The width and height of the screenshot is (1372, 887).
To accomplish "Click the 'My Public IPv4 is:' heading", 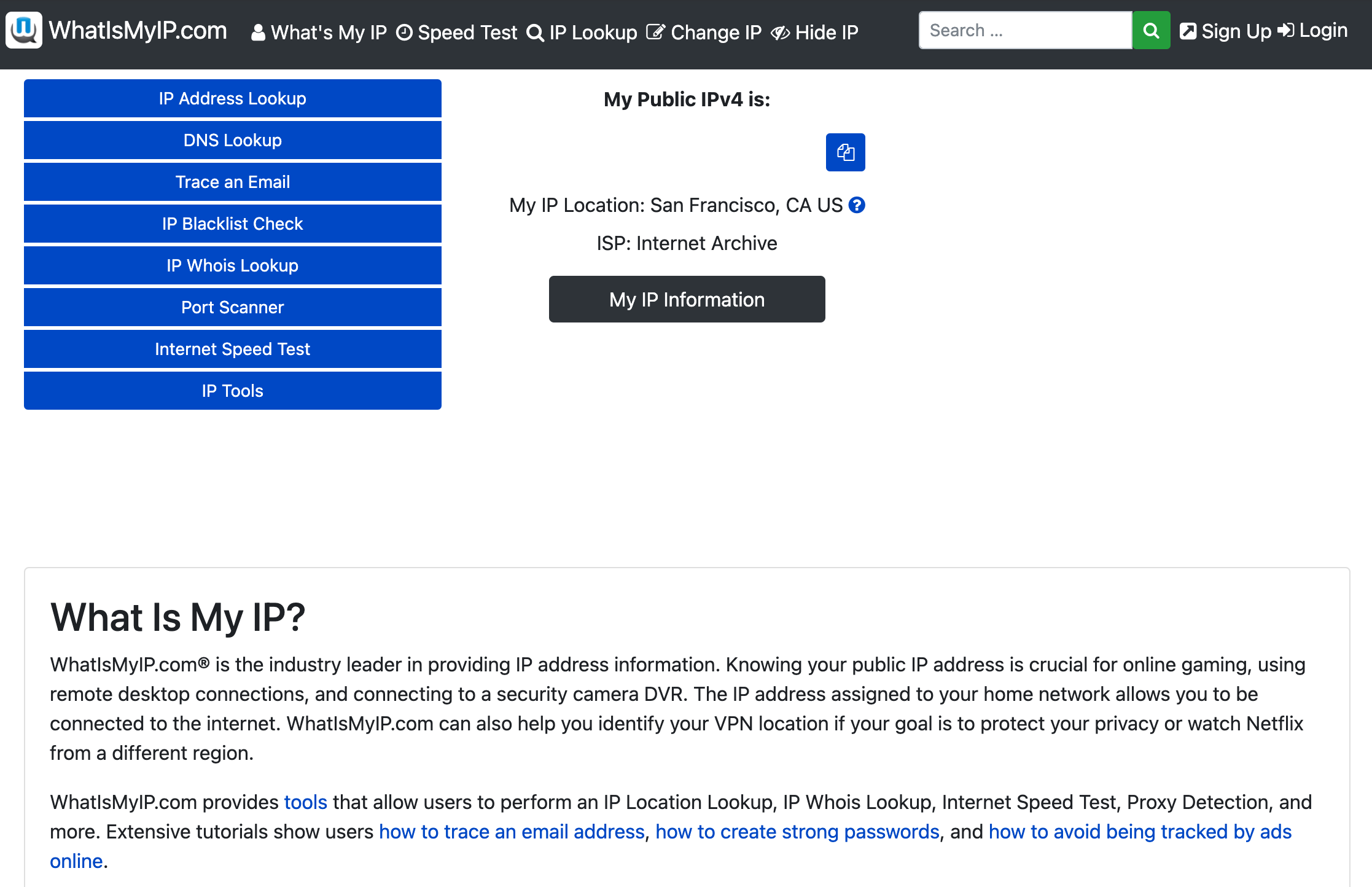I will 687,100.
